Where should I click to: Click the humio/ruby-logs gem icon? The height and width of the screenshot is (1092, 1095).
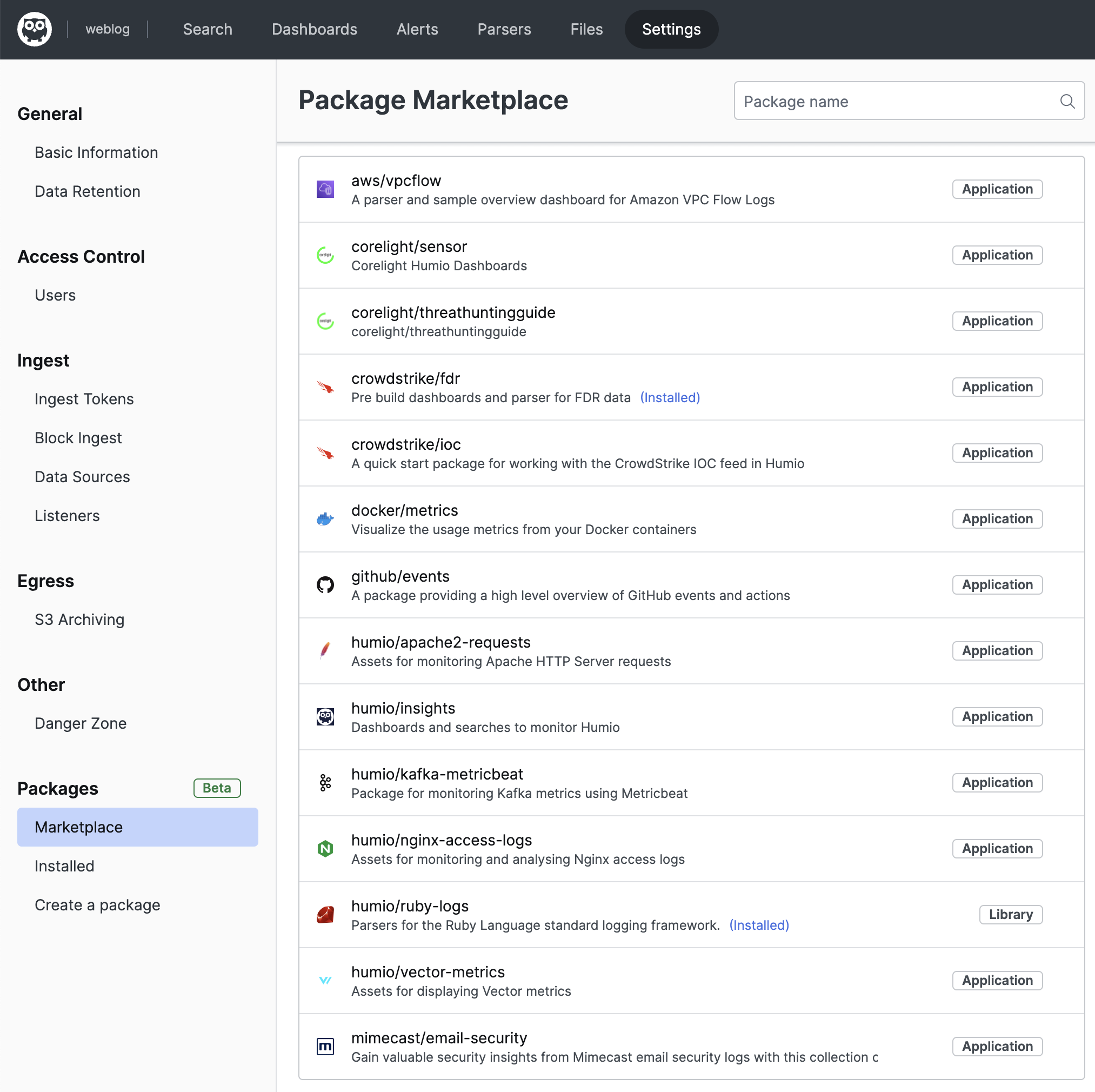[325, 915]
